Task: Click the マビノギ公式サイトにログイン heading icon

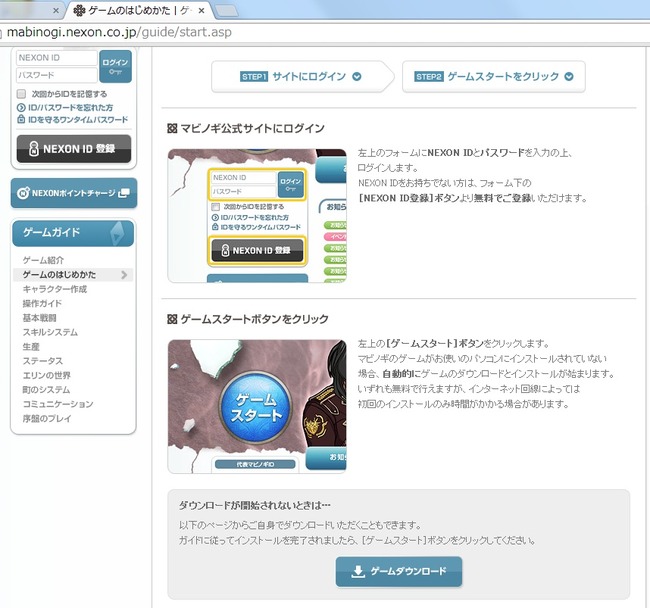Action: tap(172, 128)
